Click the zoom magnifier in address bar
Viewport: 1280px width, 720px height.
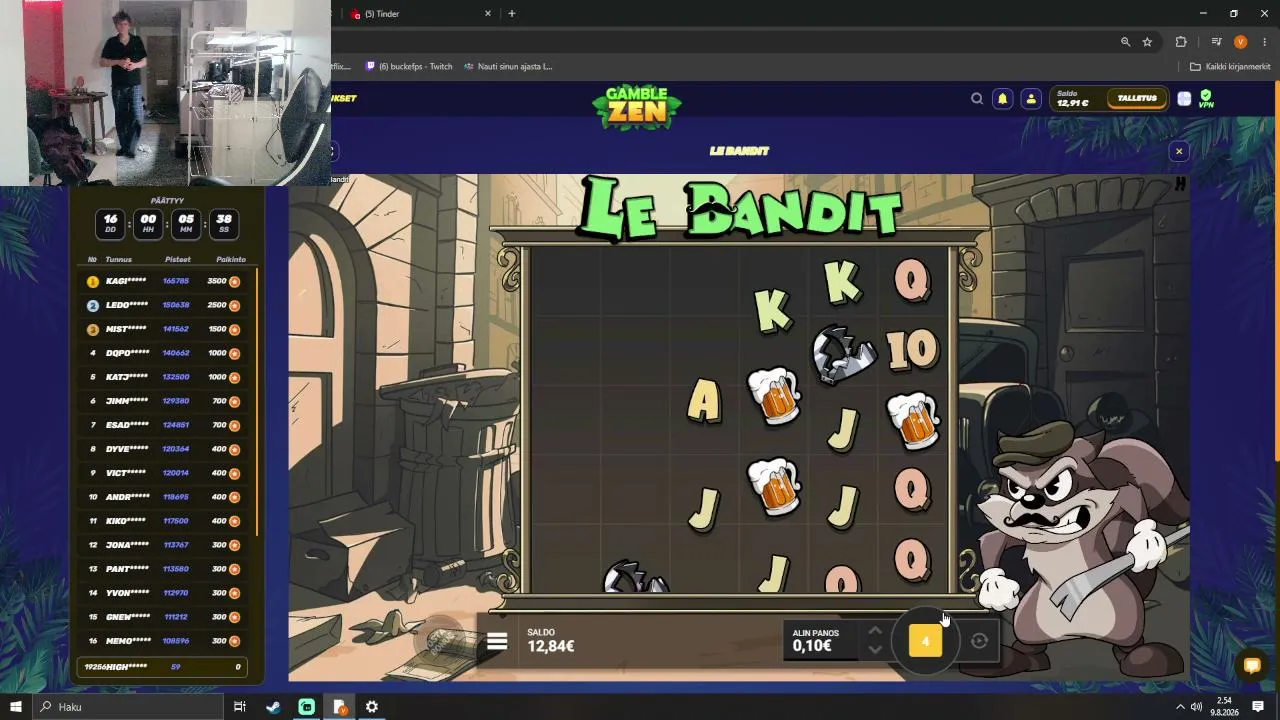click(1125, 42)
